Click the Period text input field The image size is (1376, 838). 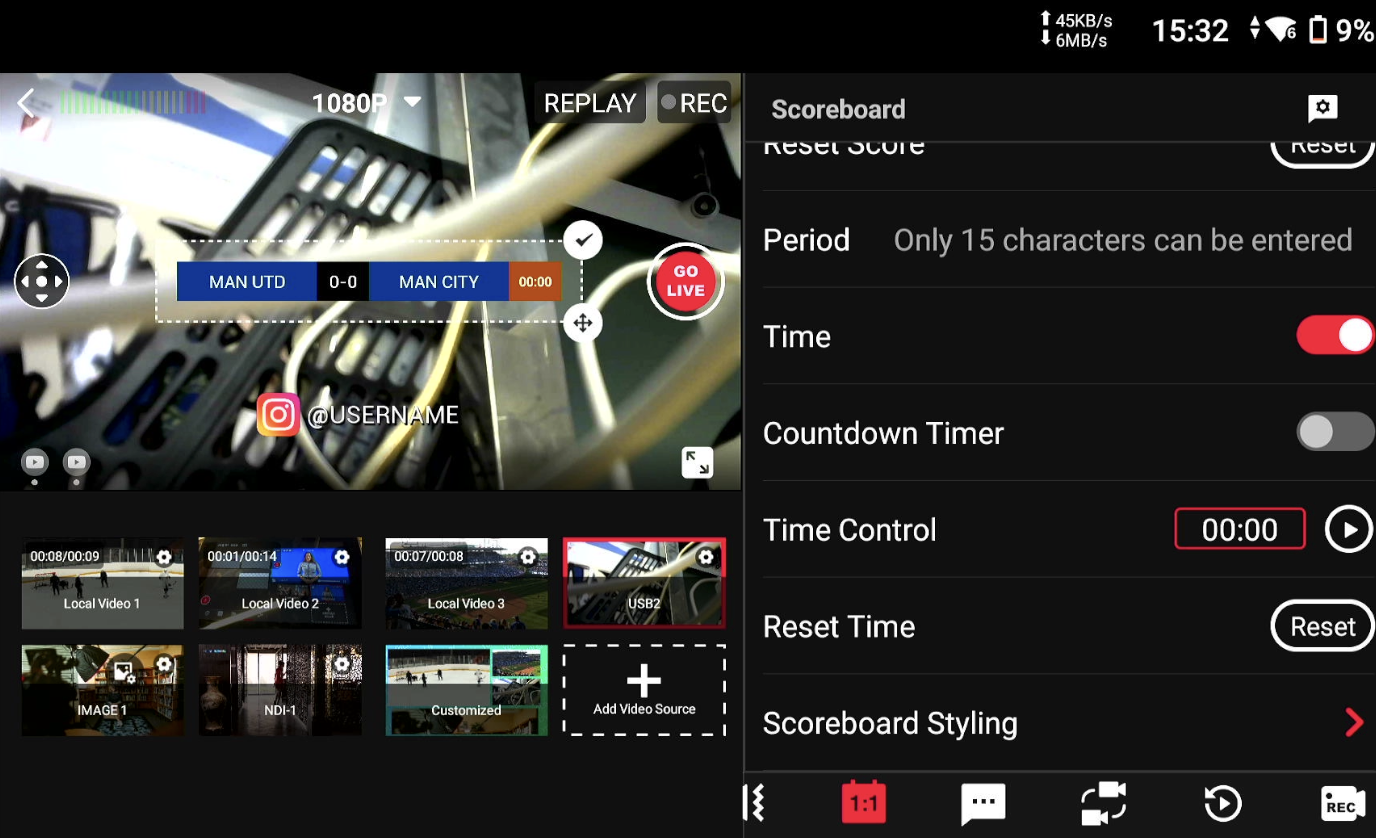(x=1123, y=240)
